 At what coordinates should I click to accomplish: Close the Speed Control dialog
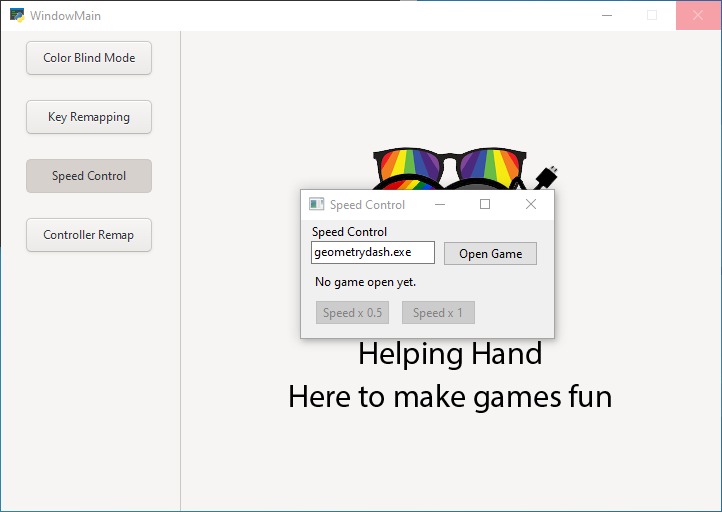pos(531,204)
